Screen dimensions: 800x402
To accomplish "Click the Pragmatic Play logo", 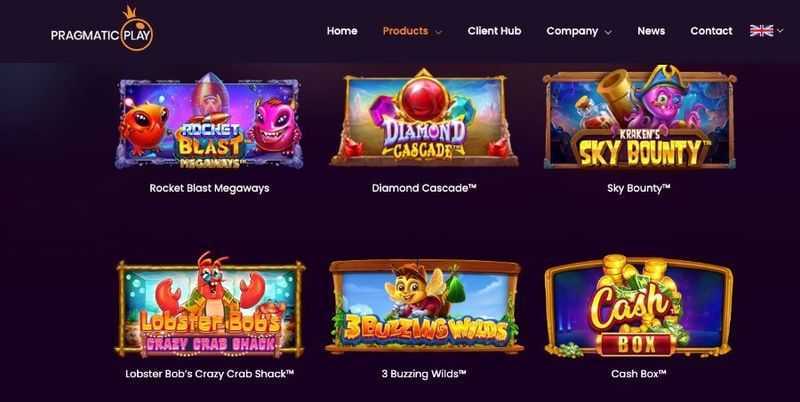I will pyautogui.click(x=102, y=30).
